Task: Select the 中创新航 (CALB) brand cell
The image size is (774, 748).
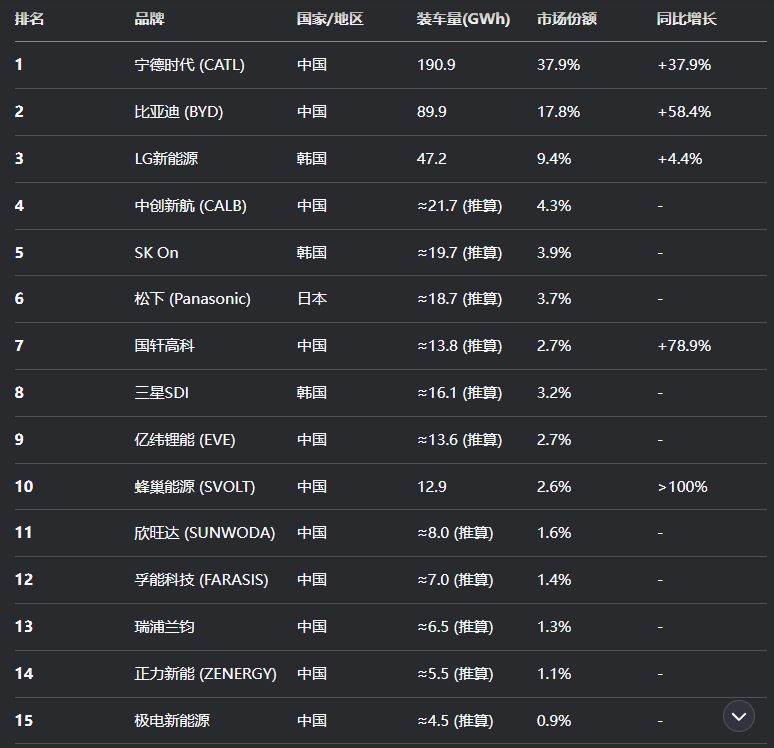Action: click(190, 206)
